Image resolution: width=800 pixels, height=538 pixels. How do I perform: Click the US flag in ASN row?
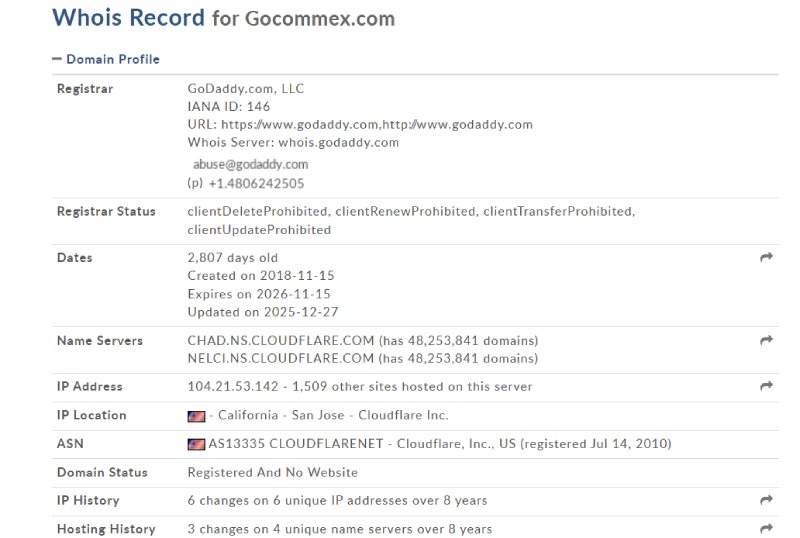(196, 444)
